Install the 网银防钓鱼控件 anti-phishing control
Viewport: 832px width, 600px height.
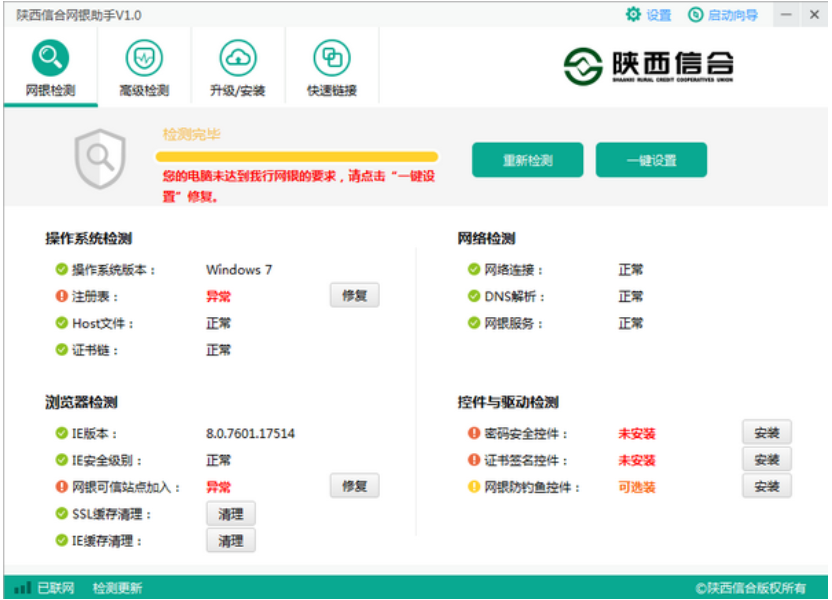coord(766,485)
